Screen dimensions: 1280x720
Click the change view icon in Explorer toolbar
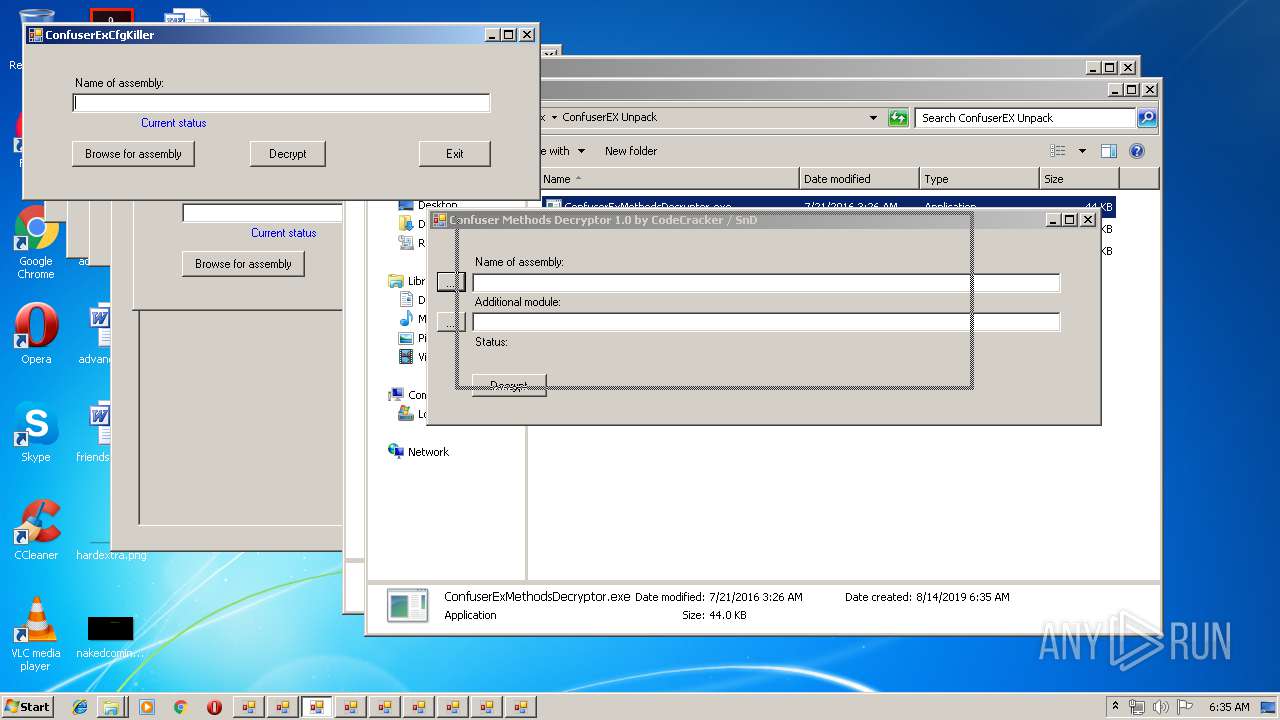(x=1058, y=151)
